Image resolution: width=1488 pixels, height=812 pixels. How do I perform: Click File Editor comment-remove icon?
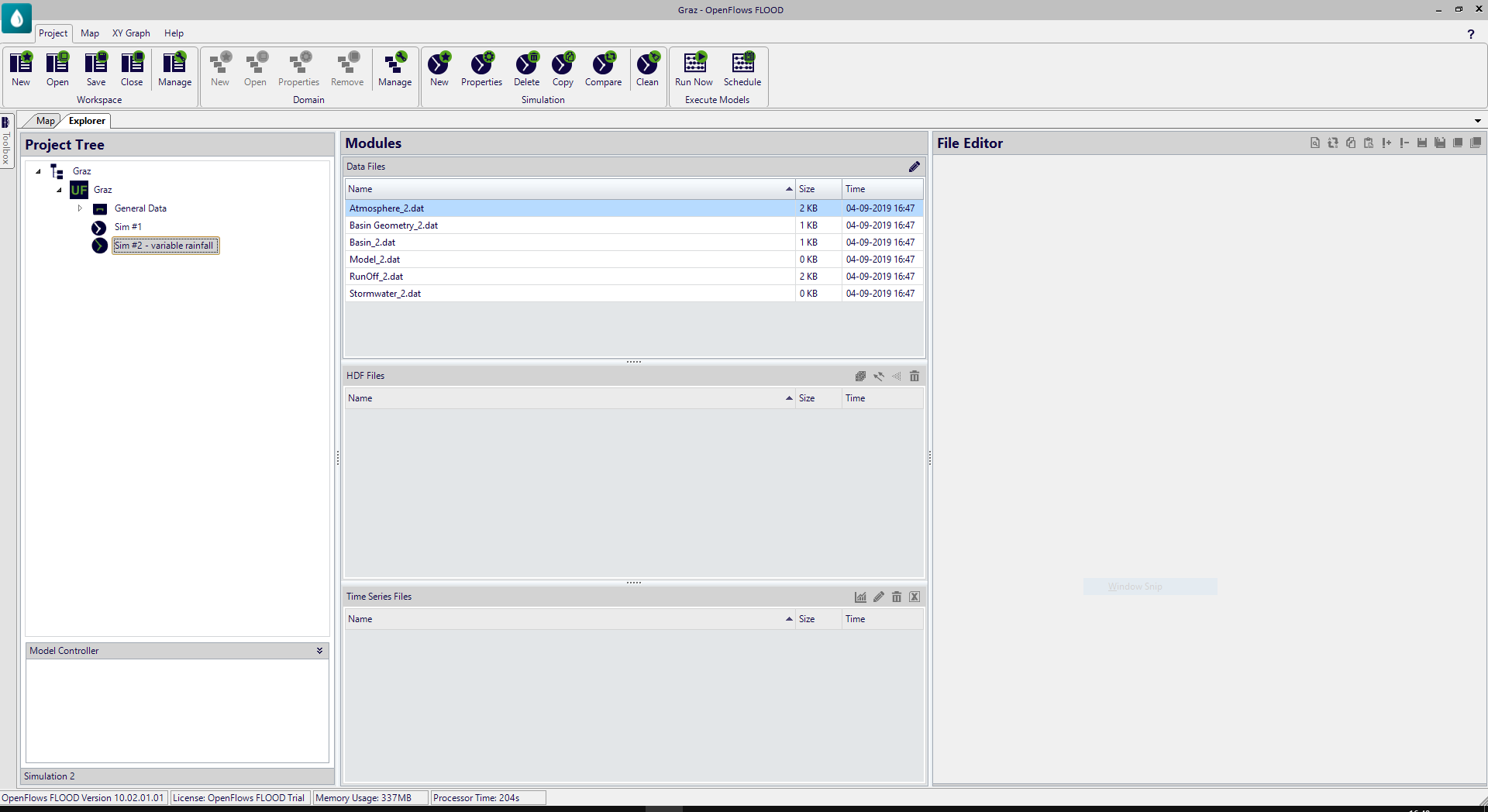pyautogui.click(x=1404, y=143)
